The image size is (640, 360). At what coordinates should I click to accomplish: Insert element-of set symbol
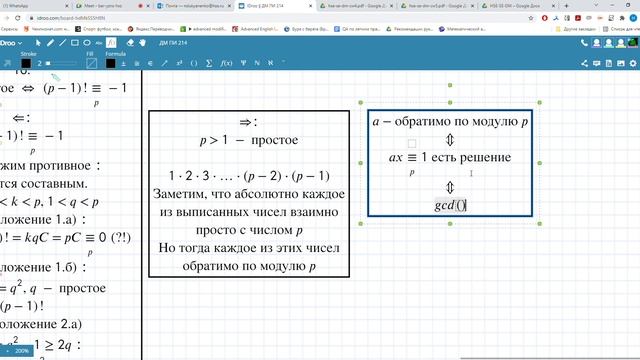pyautogui.click(x=150, y=63)
